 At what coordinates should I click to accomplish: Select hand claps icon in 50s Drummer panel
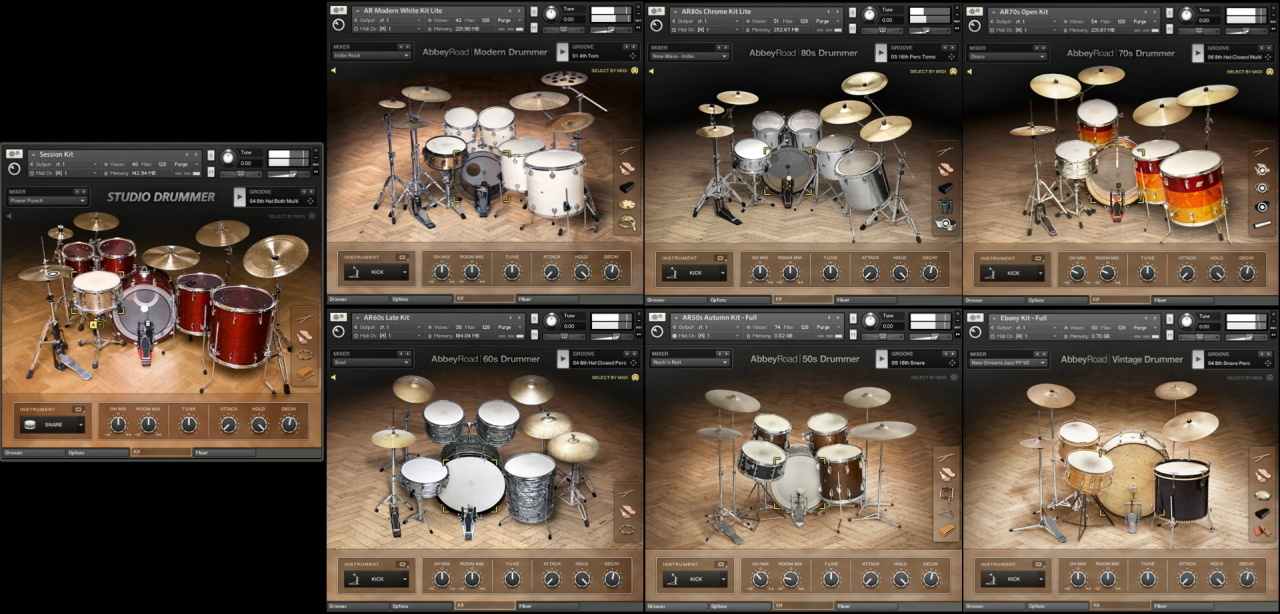point(947,474)
